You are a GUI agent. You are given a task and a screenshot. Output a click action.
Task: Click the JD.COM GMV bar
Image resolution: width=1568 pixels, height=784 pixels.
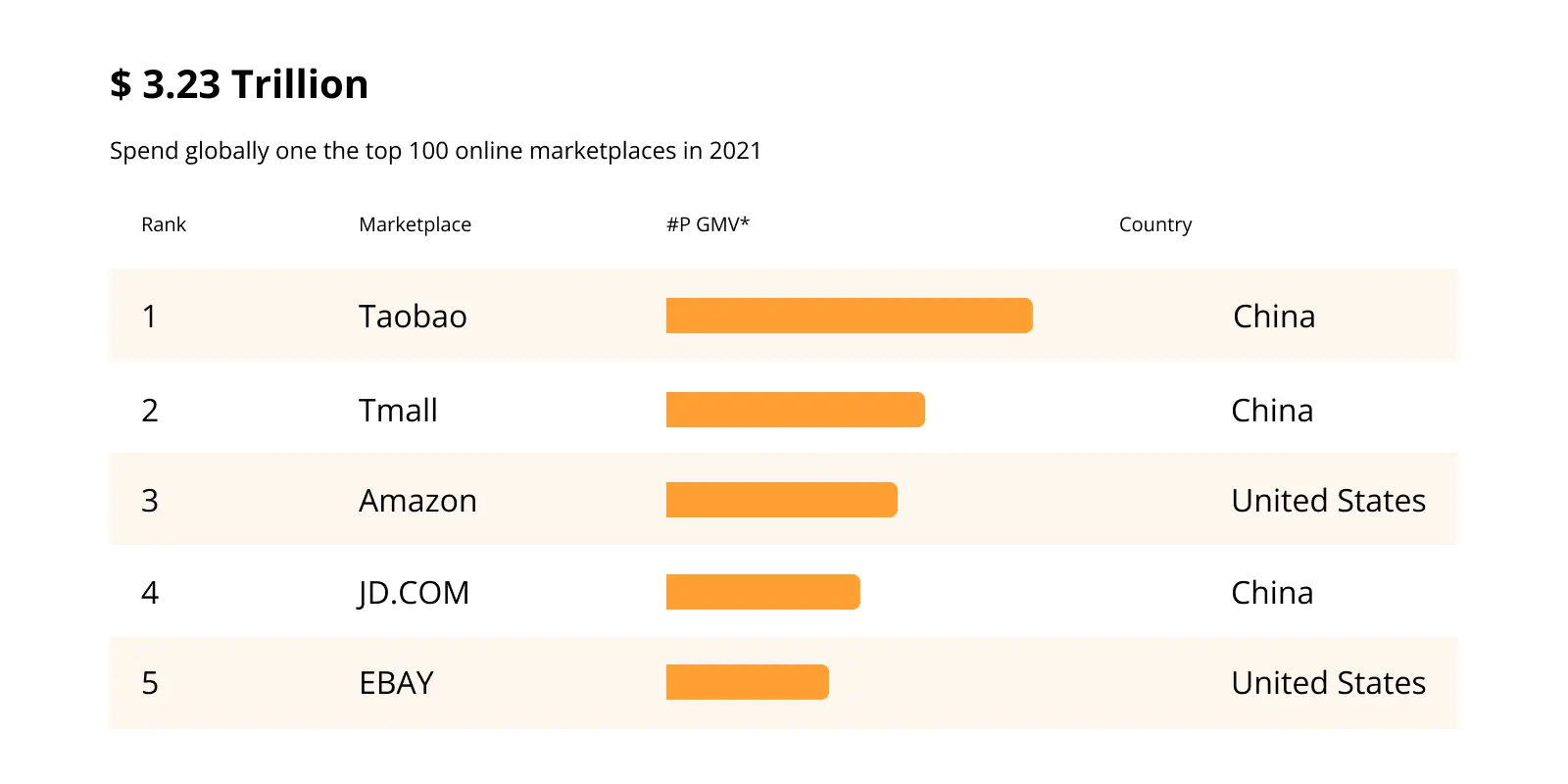click(763, 592)
